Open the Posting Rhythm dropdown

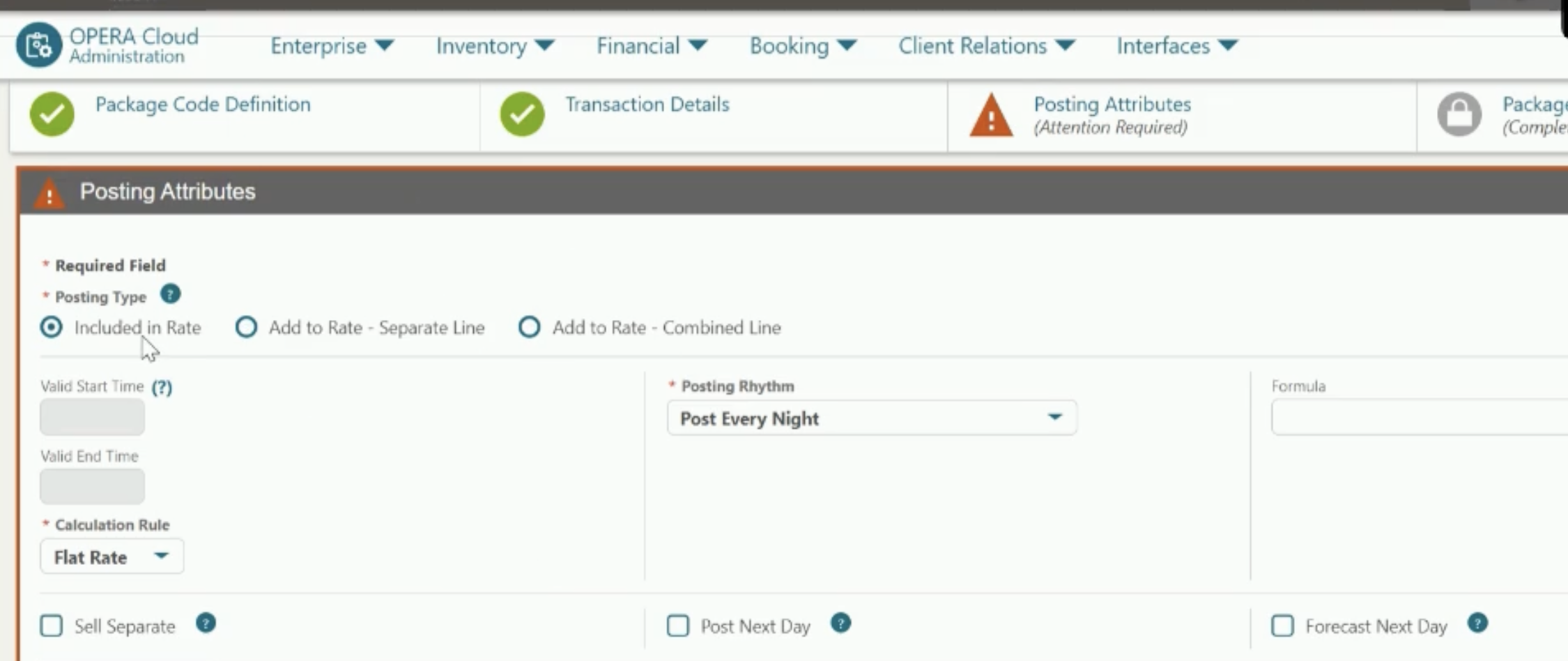coord(872,418)
